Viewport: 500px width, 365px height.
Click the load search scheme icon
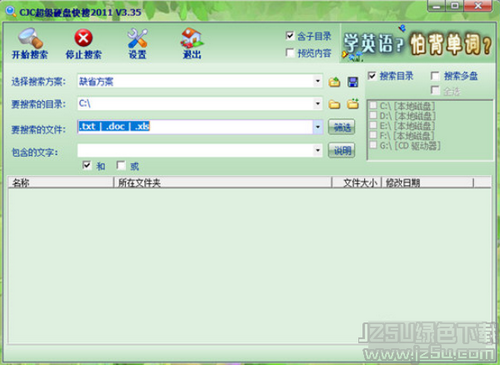click(x=334, y=82)
